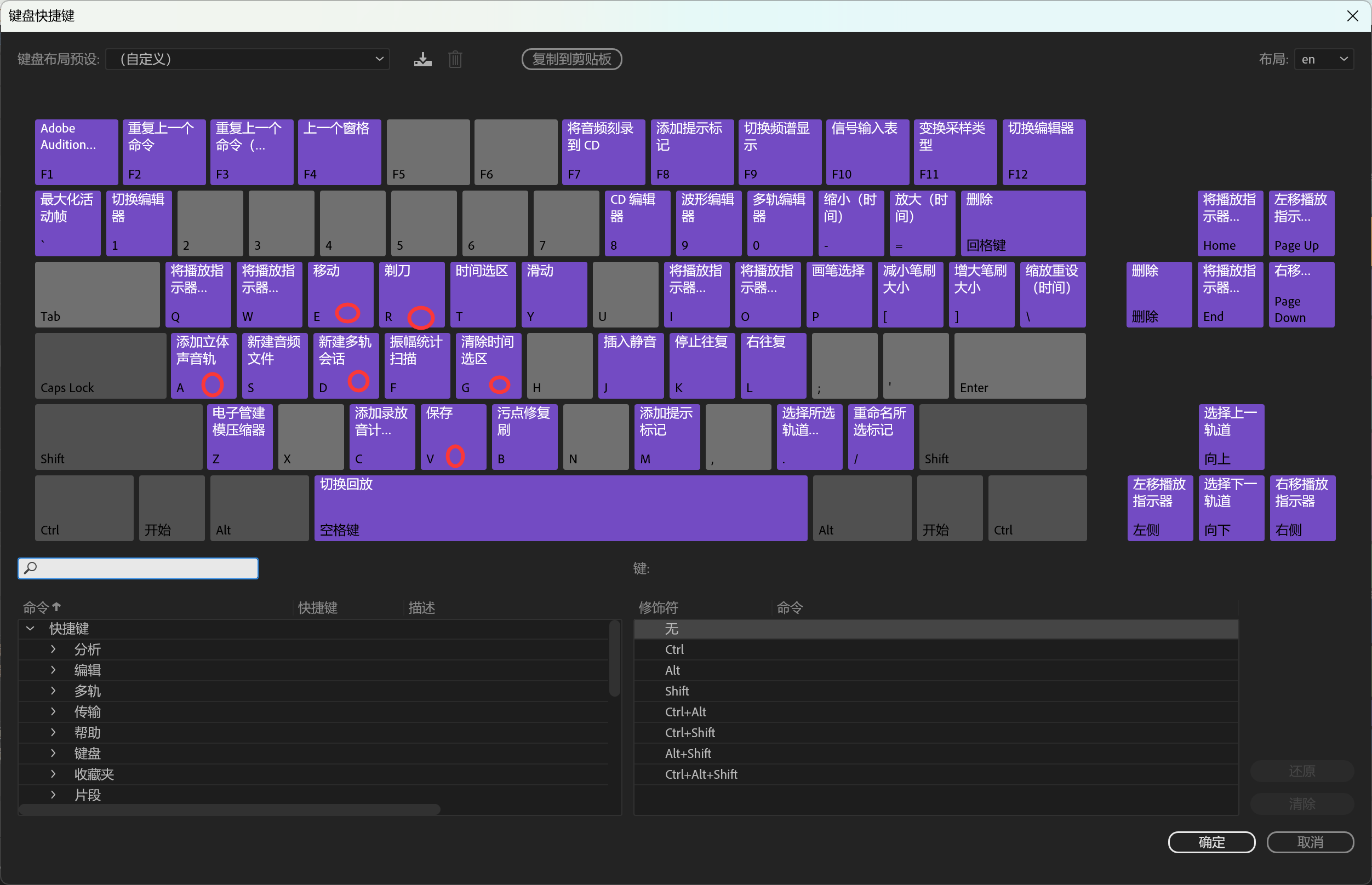Click the F 振幅统计扫描 key
Viewport: 1372px width, 885px height.
pos(418,365)
